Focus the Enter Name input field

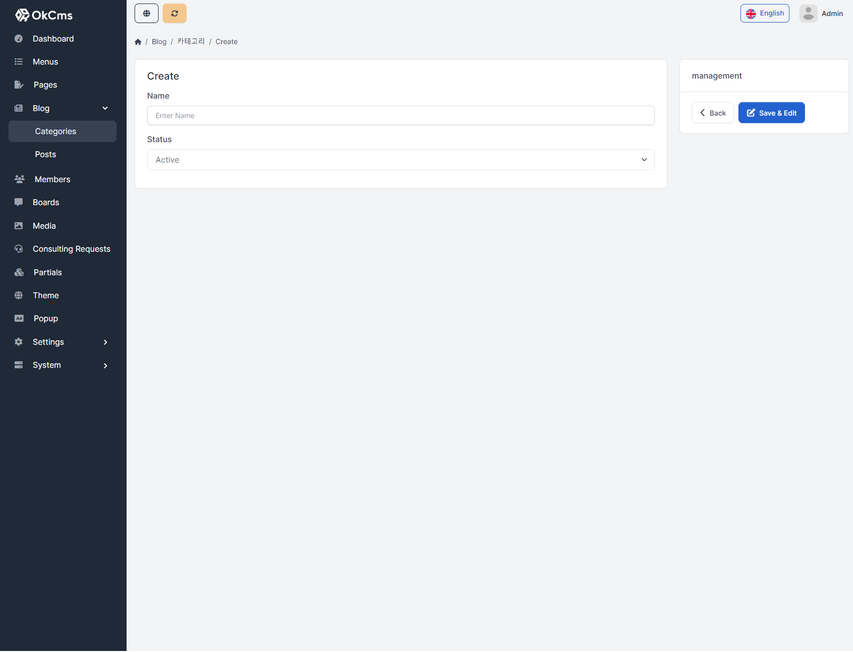pos(400,116)
